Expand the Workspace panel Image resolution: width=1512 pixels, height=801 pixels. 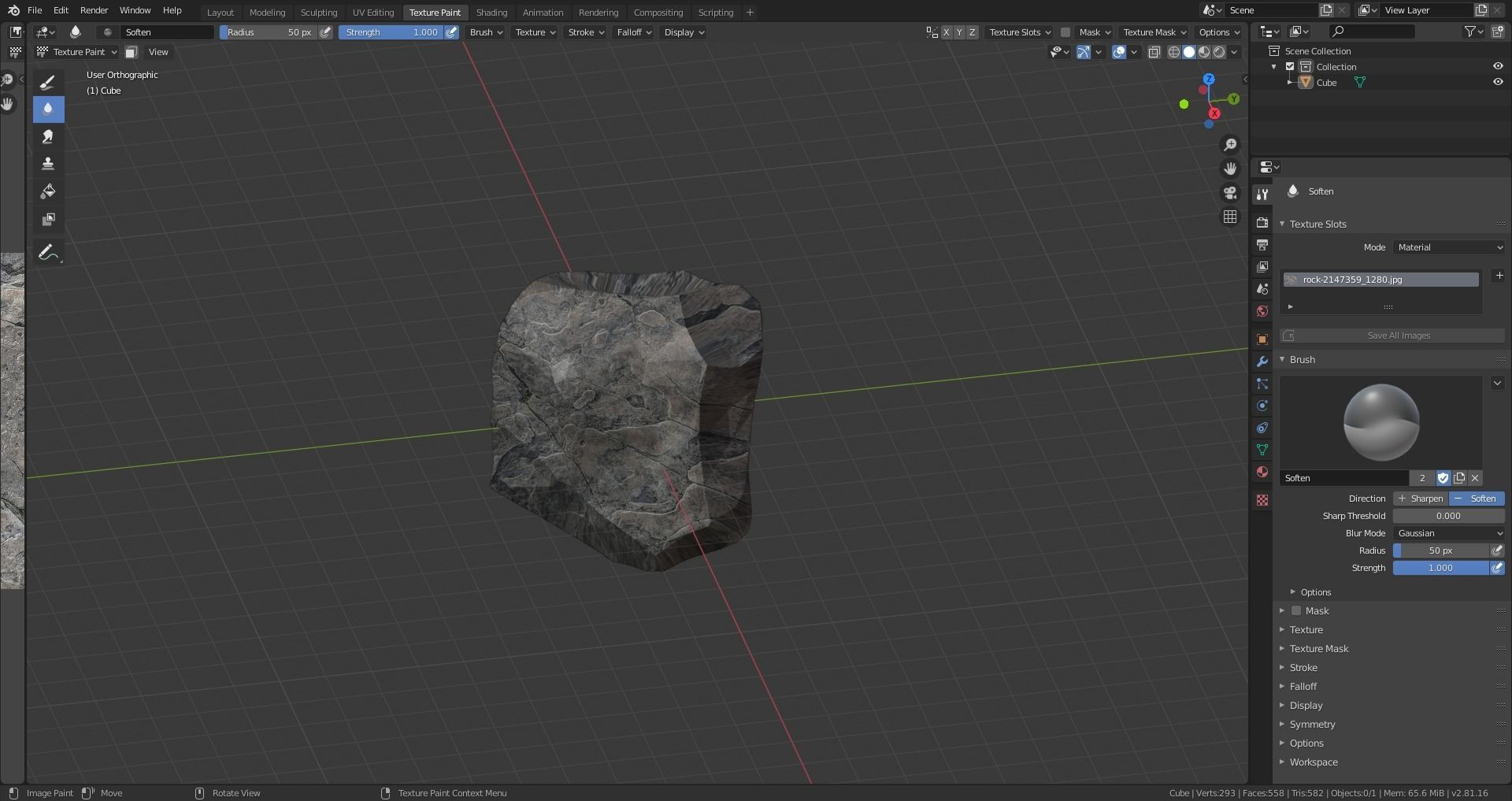1313,762
